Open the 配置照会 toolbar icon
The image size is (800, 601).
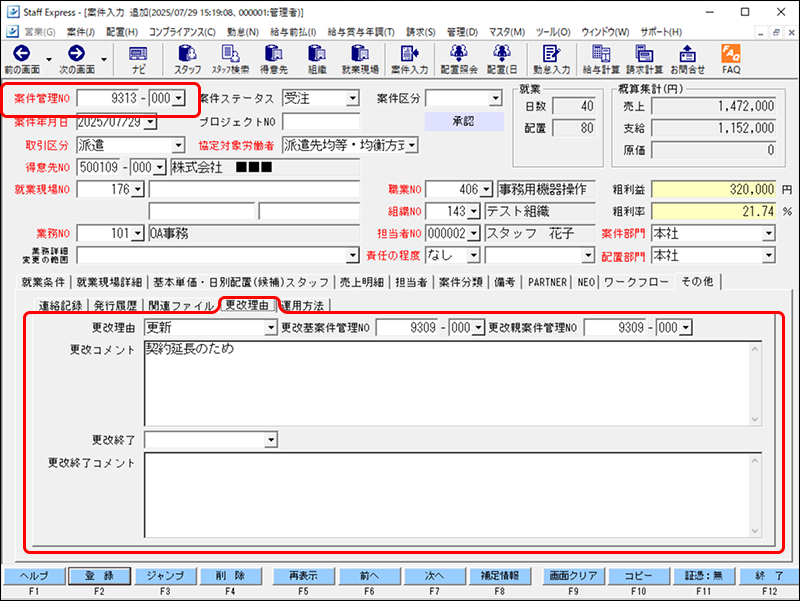[x=459, y=59]
